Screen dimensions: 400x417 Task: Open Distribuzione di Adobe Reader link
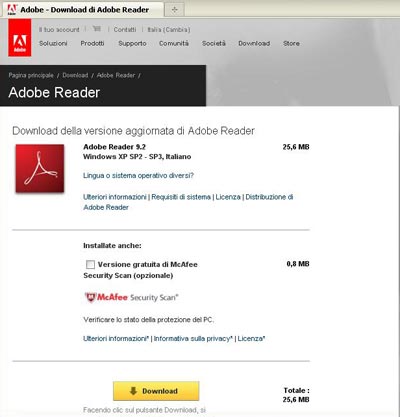click(x=188, y=202)
